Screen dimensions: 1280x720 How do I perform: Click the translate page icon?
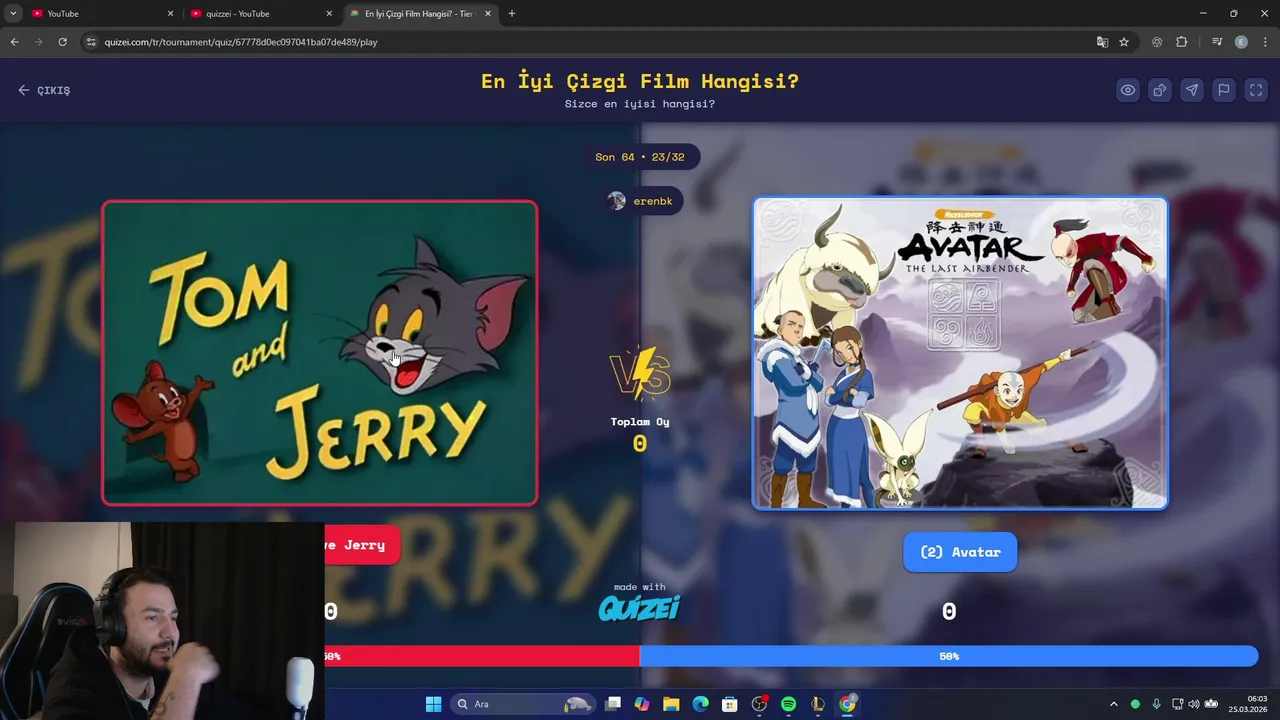1102,42
